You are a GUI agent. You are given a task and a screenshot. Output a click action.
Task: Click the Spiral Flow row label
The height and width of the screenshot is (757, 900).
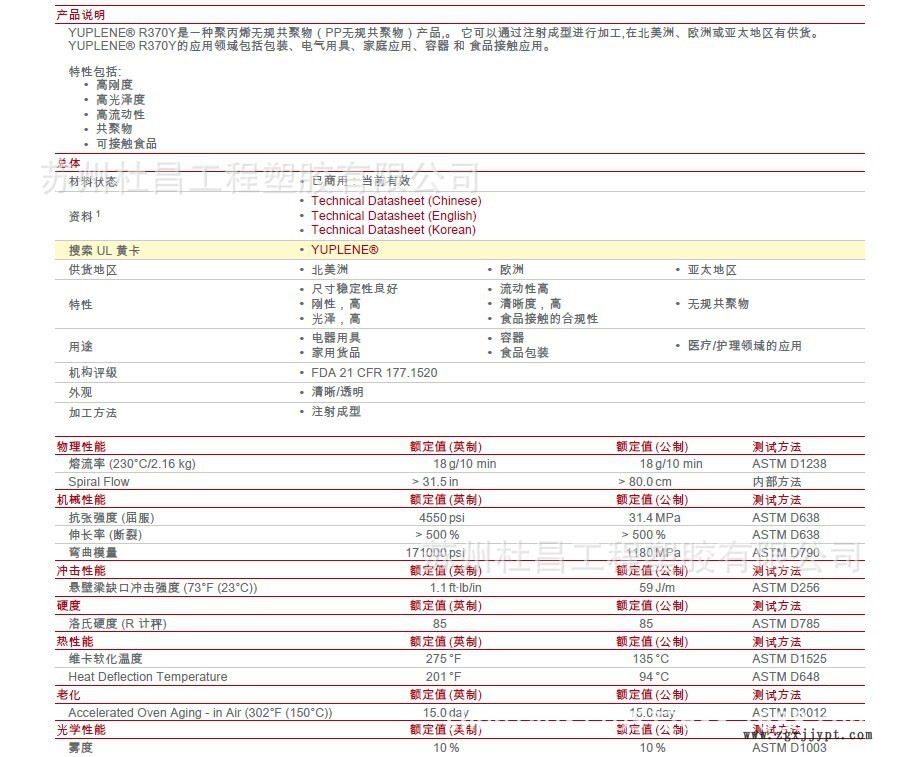[x=99, y=482]
